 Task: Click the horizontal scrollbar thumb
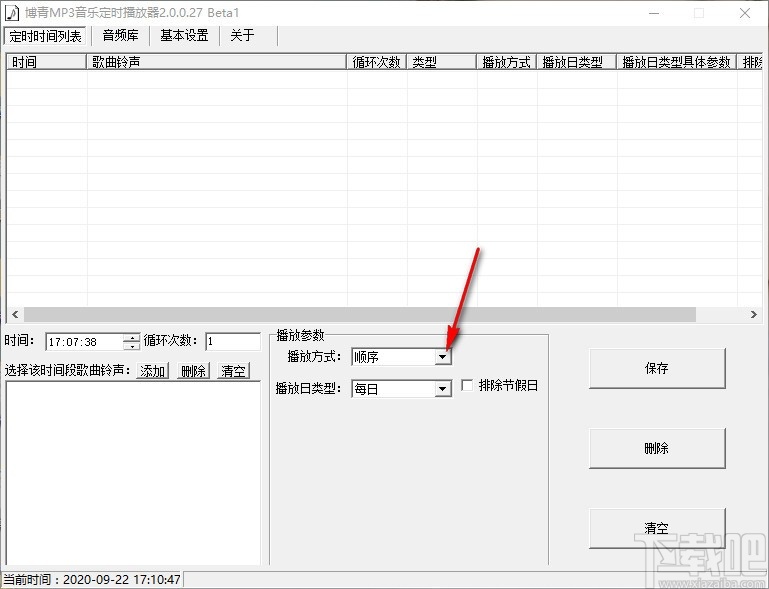(360, 314)
